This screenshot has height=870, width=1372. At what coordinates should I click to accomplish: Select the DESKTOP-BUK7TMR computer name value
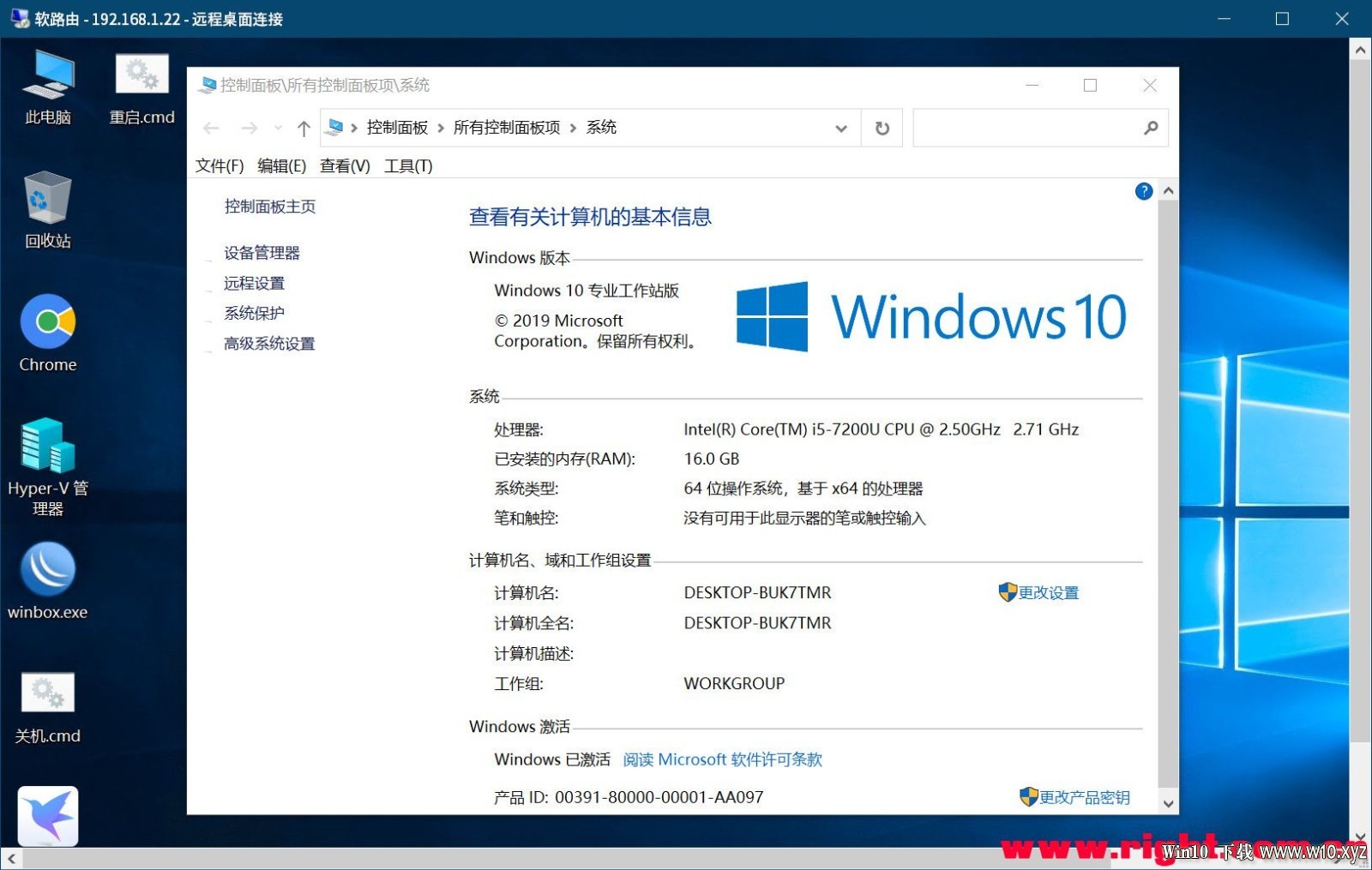coord(757,592)
